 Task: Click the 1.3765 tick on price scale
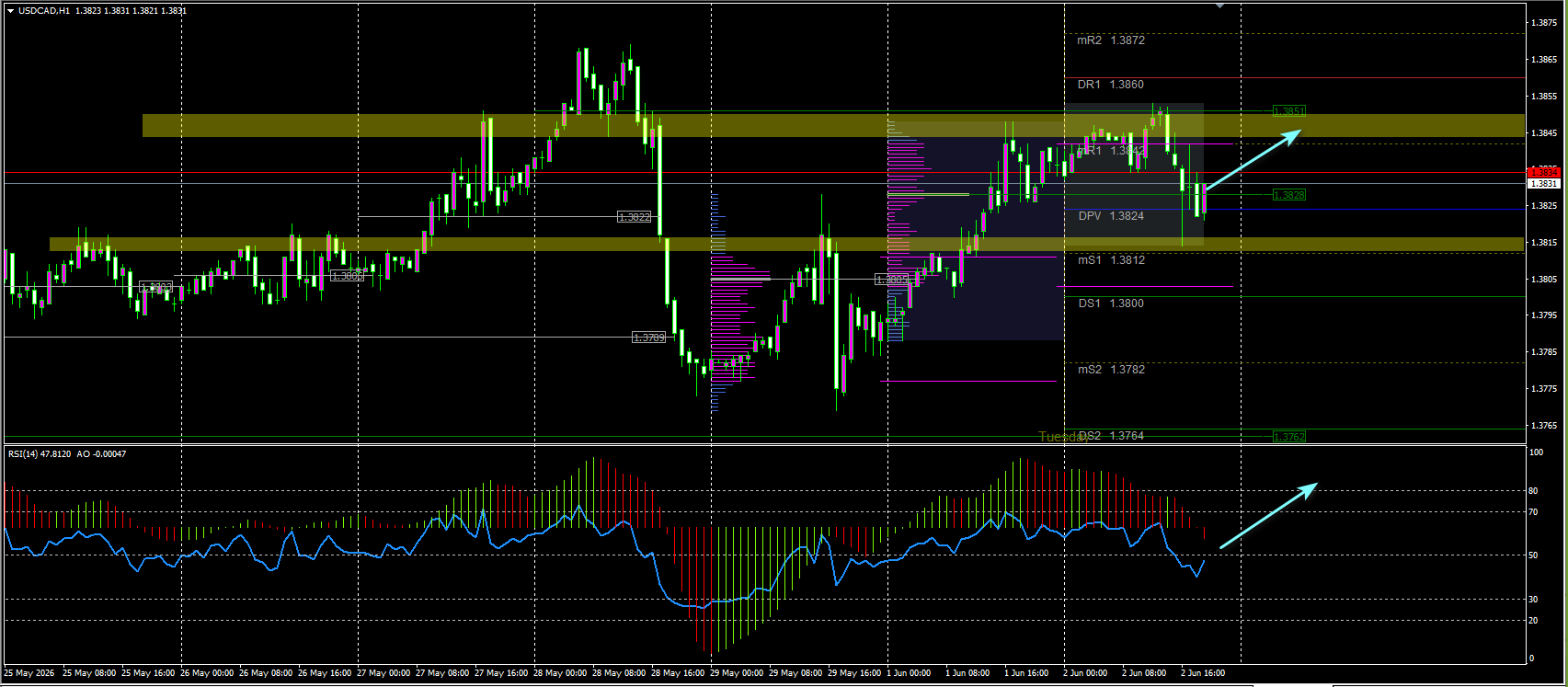point(1543,426)
